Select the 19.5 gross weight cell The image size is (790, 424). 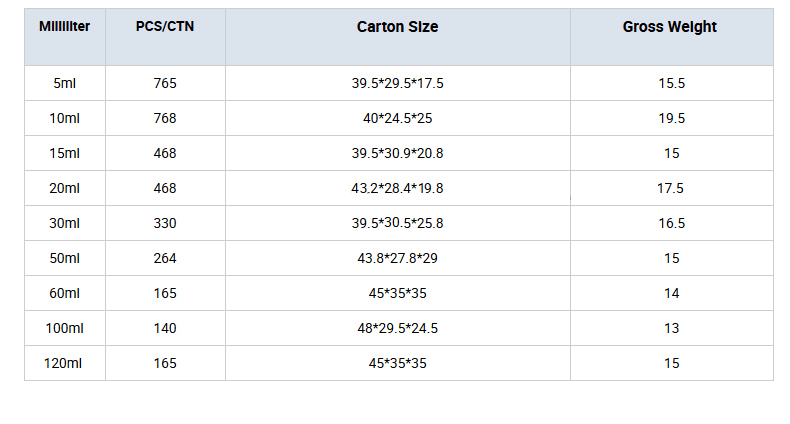pos(672,118)
